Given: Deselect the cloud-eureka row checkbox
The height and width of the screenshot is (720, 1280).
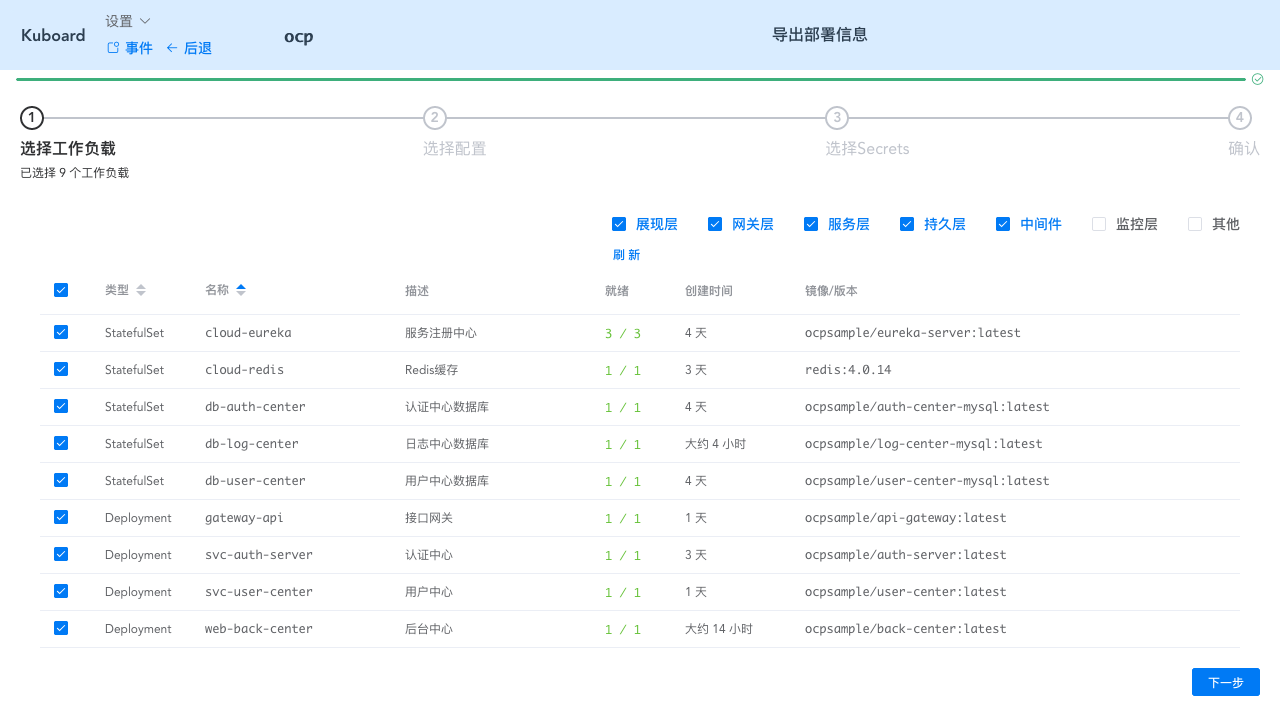Looking at the screenshot, I should 61,332.
